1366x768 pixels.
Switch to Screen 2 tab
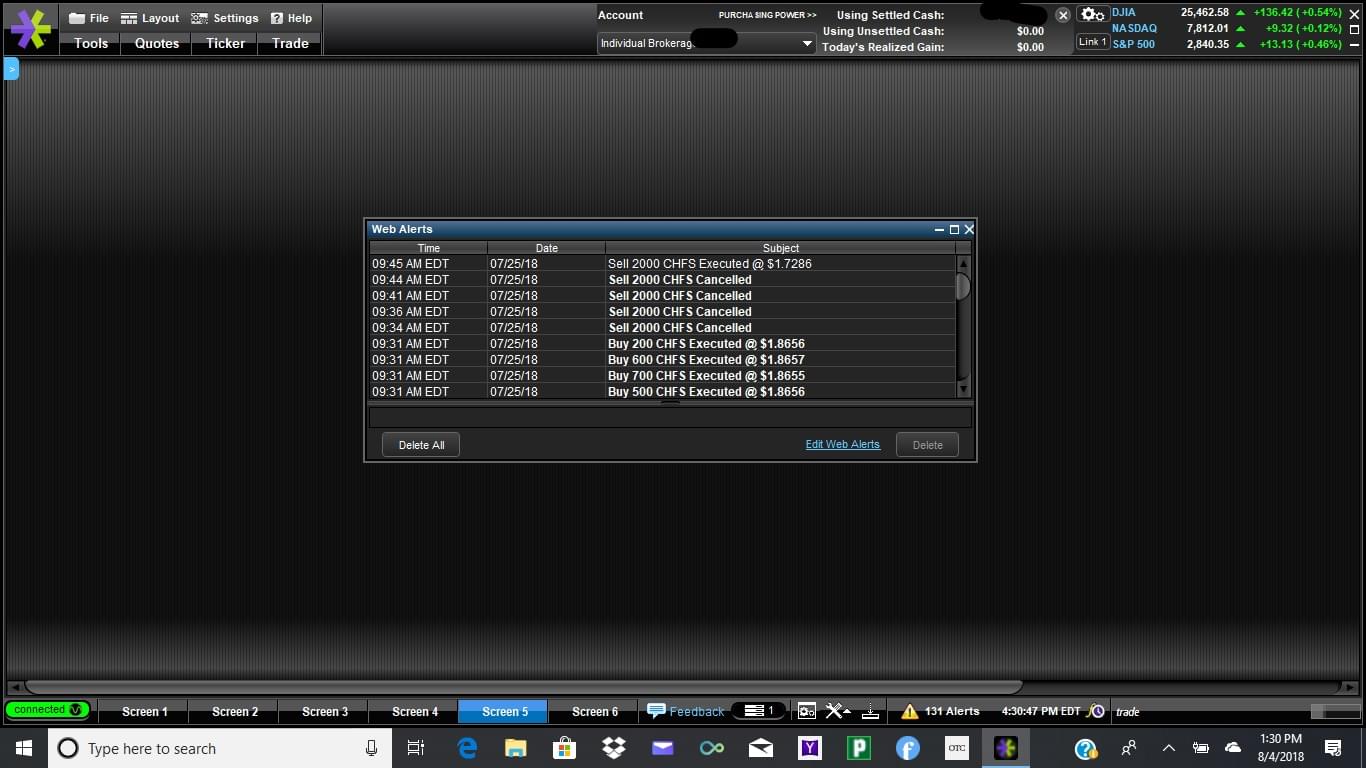pyautogui.click(x=235, y=712)
